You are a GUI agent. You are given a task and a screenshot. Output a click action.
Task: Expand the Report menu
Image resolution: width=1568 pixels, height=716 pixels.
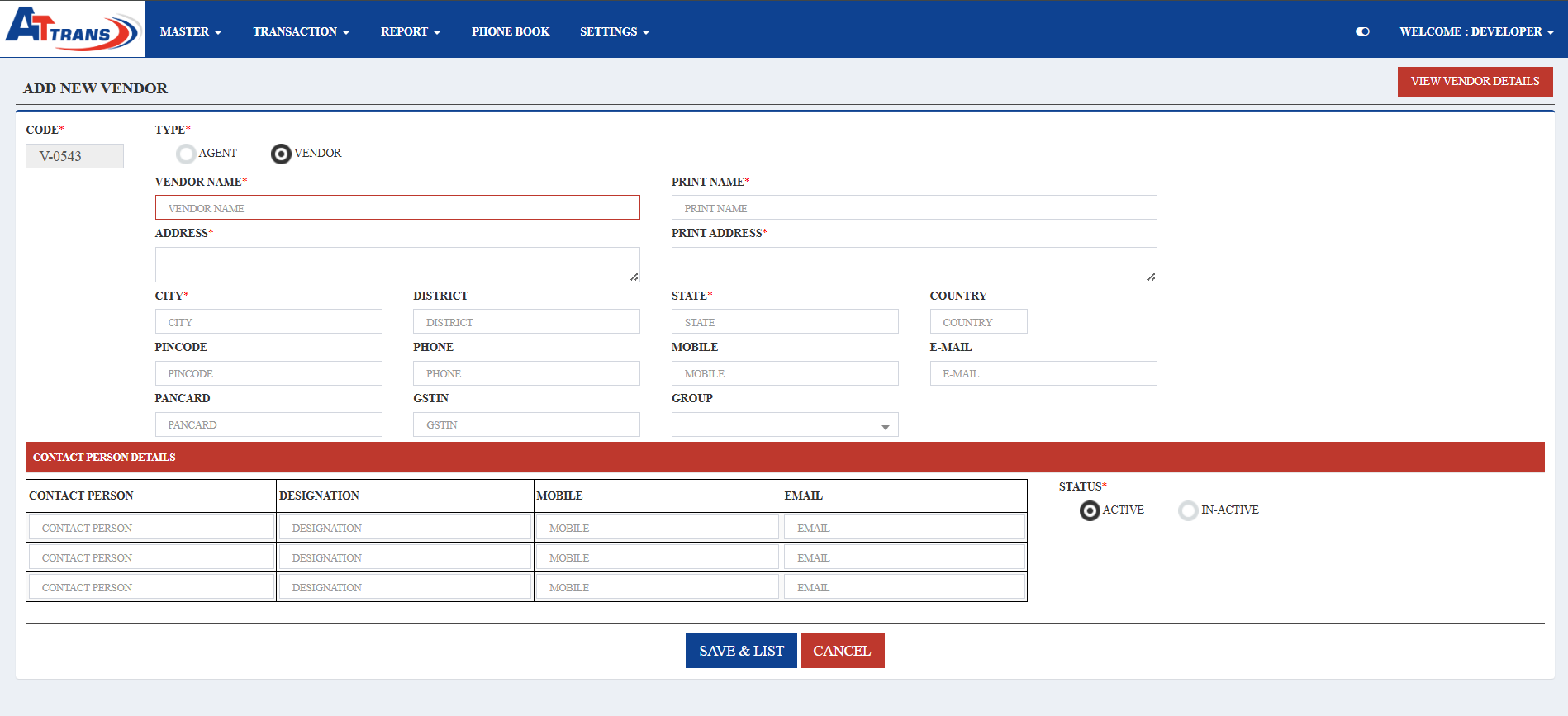pyautogui.click(x=410, y=31)
